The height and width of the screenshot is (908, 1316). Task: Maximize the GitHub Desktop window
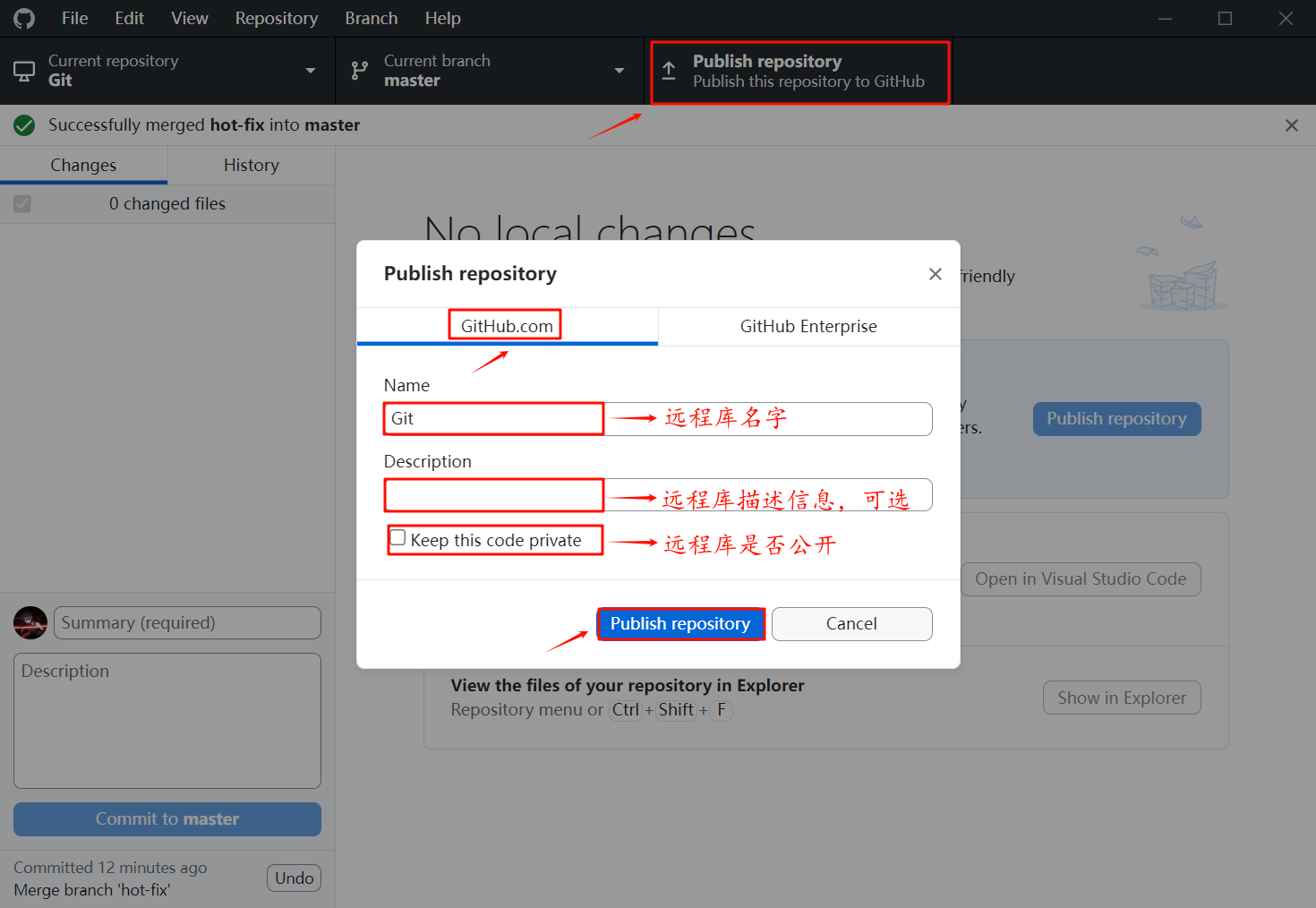1225,18
